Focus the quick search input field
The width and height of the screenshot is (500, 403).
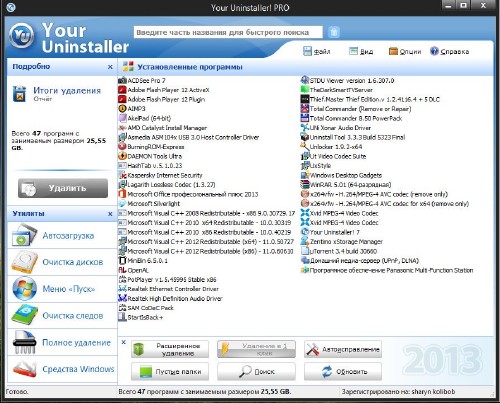tap(228, 32)
